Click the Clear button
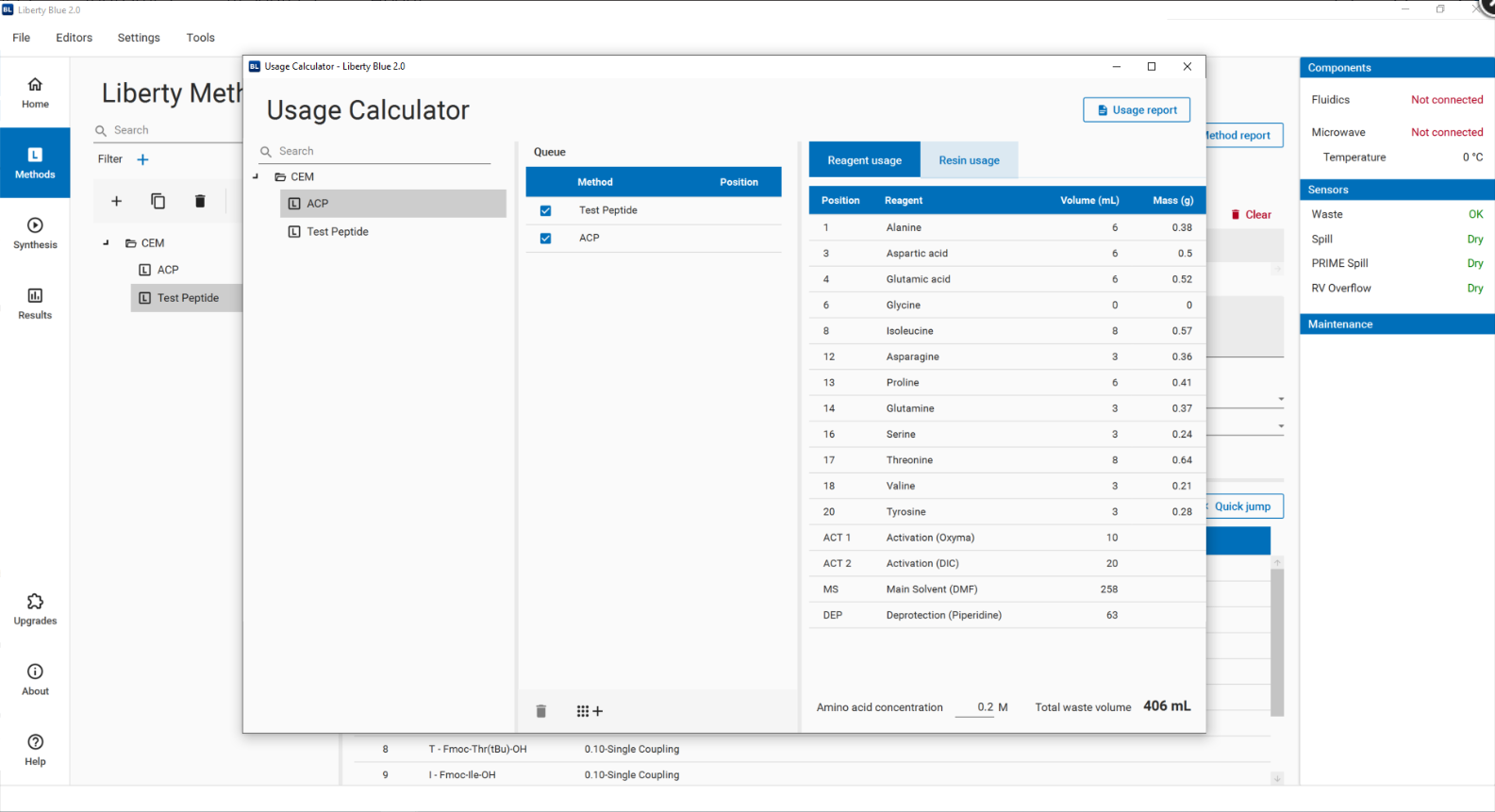 1252,215
